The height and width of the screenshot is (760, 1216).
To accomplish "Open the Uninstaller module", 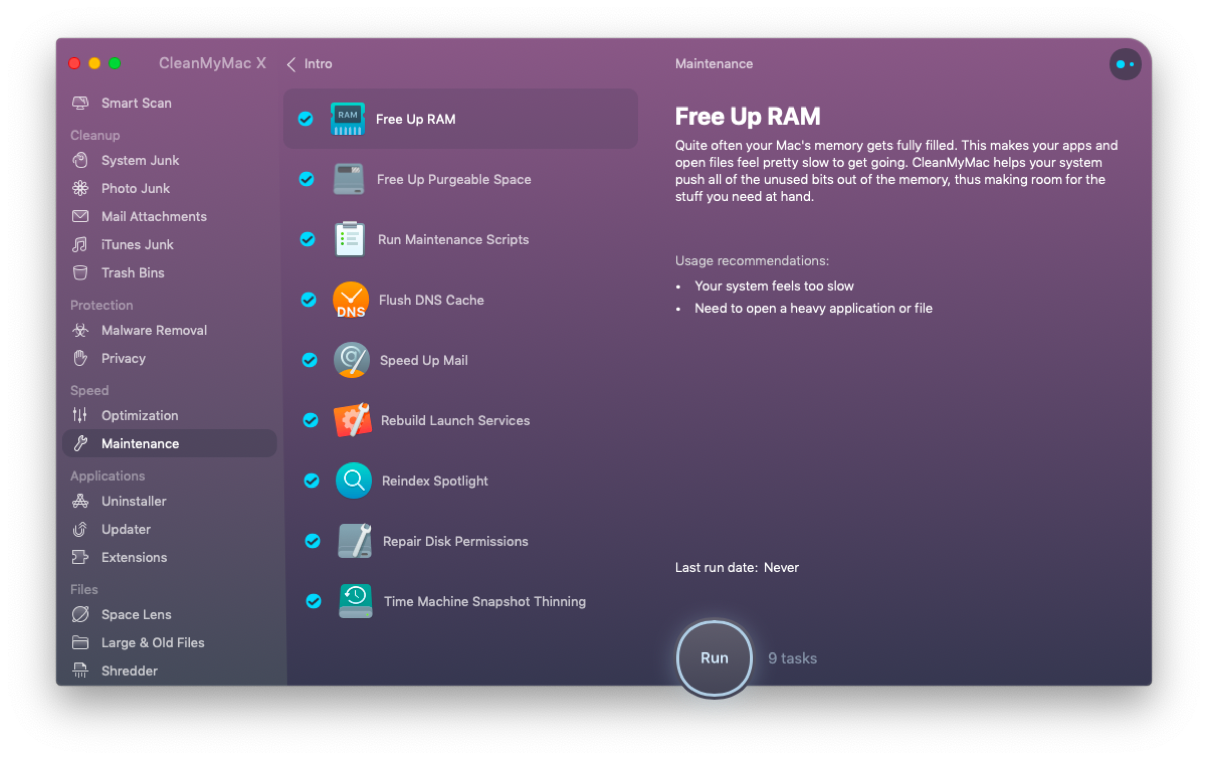I will (169, 501).
